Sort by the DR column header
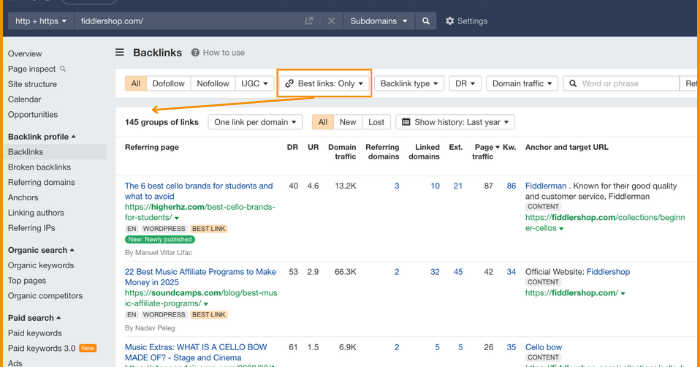This screenshot has height=367, width=700. (292, 147)
